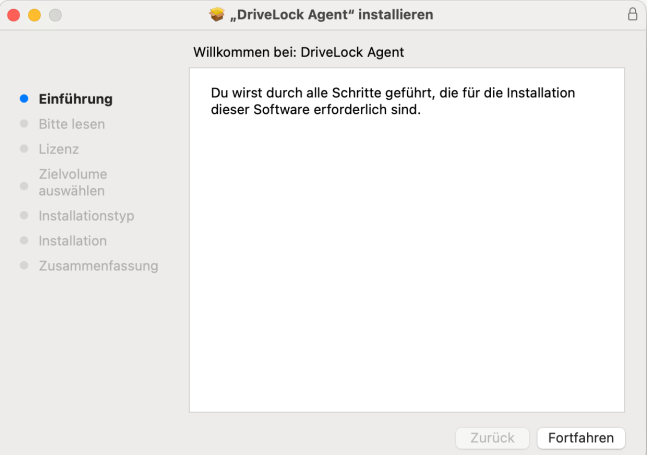Continue with the Fortfahren button
The width and height of the screenshot is (647, 455).
tap(581, 438)
